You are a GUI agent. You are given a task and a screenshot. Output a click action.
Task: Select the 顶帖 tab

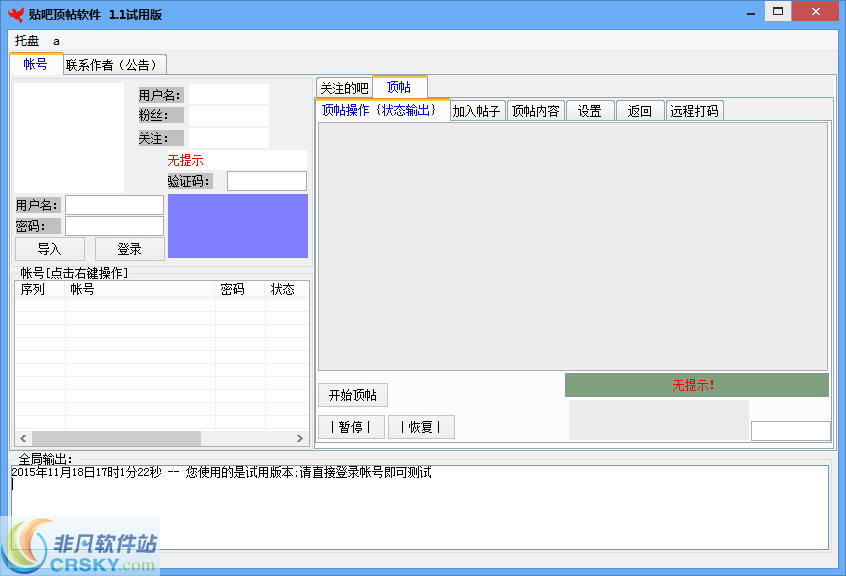tap(399, 87)
